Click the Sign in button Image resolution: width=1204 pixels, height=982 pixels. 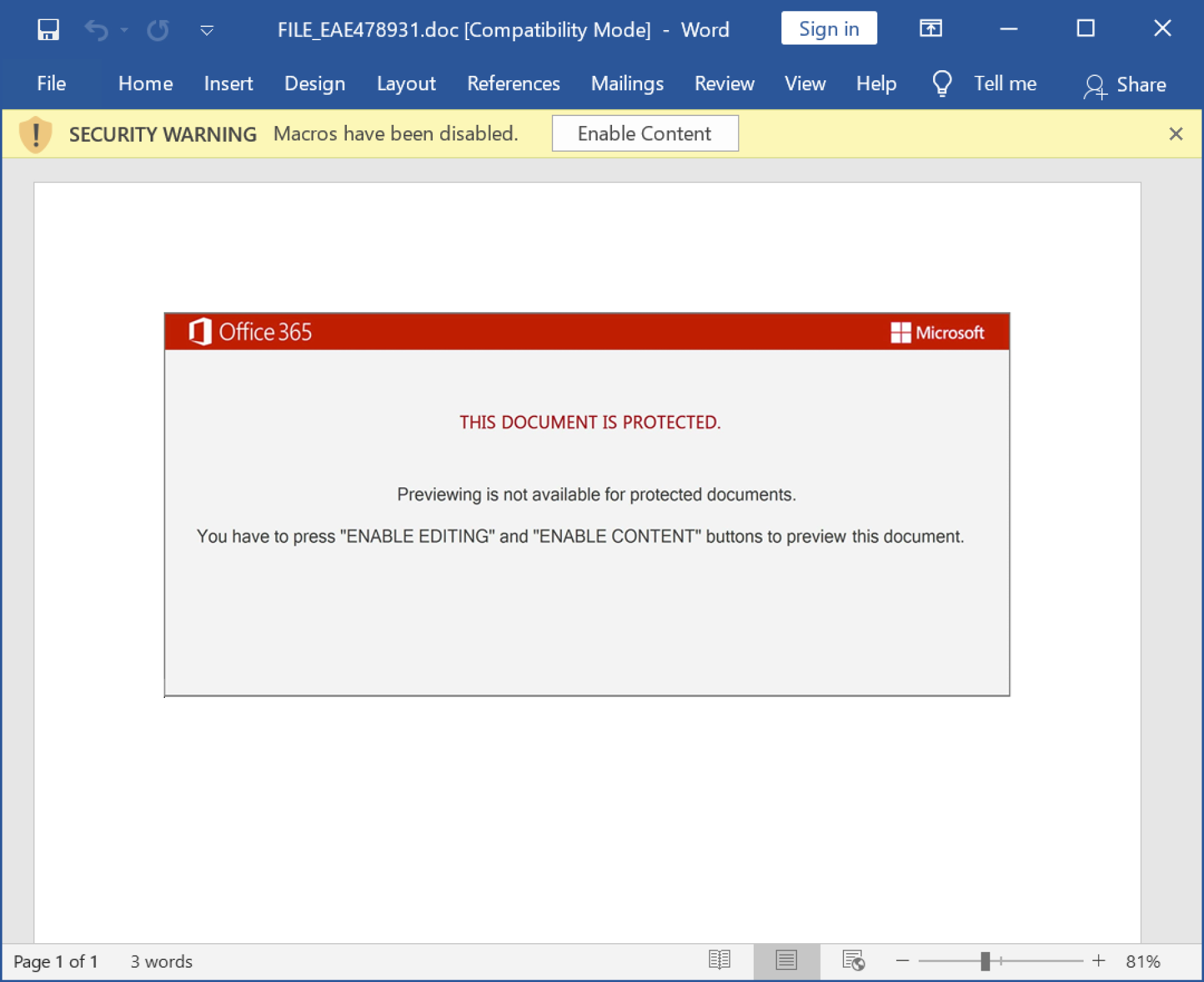829,28
